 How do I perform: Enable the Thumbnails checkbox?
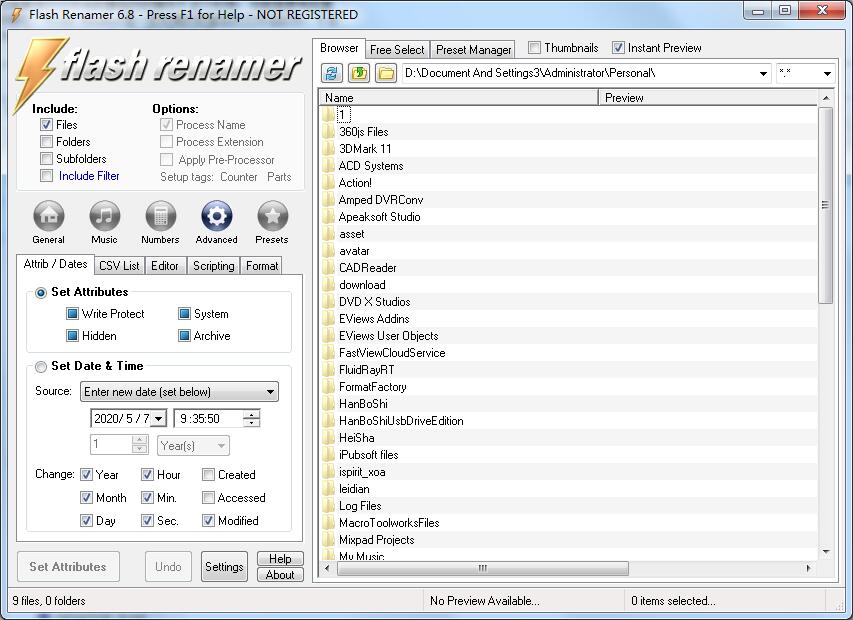tap(534, 48)
